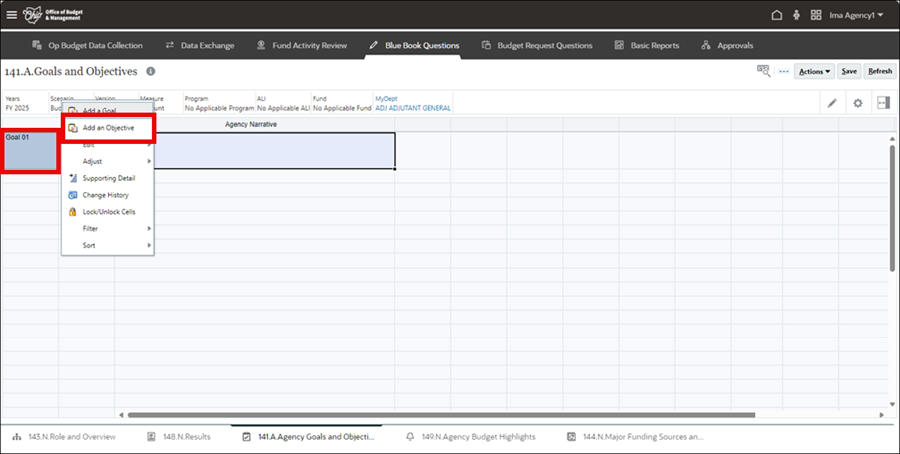The image size is (900, 454).
Task: Click the pencil edit icon
Action: (832, 103)
